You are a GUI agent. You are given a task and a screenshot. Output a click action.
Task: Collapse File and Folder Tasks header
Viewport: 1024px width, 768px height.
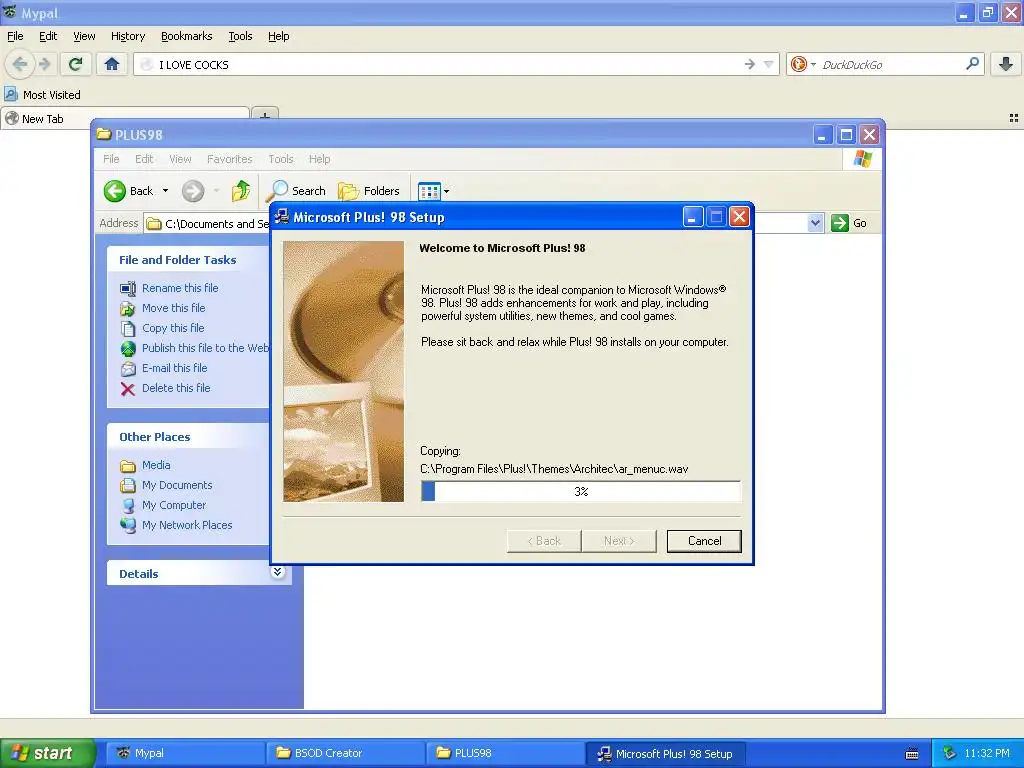pos(188,259)
